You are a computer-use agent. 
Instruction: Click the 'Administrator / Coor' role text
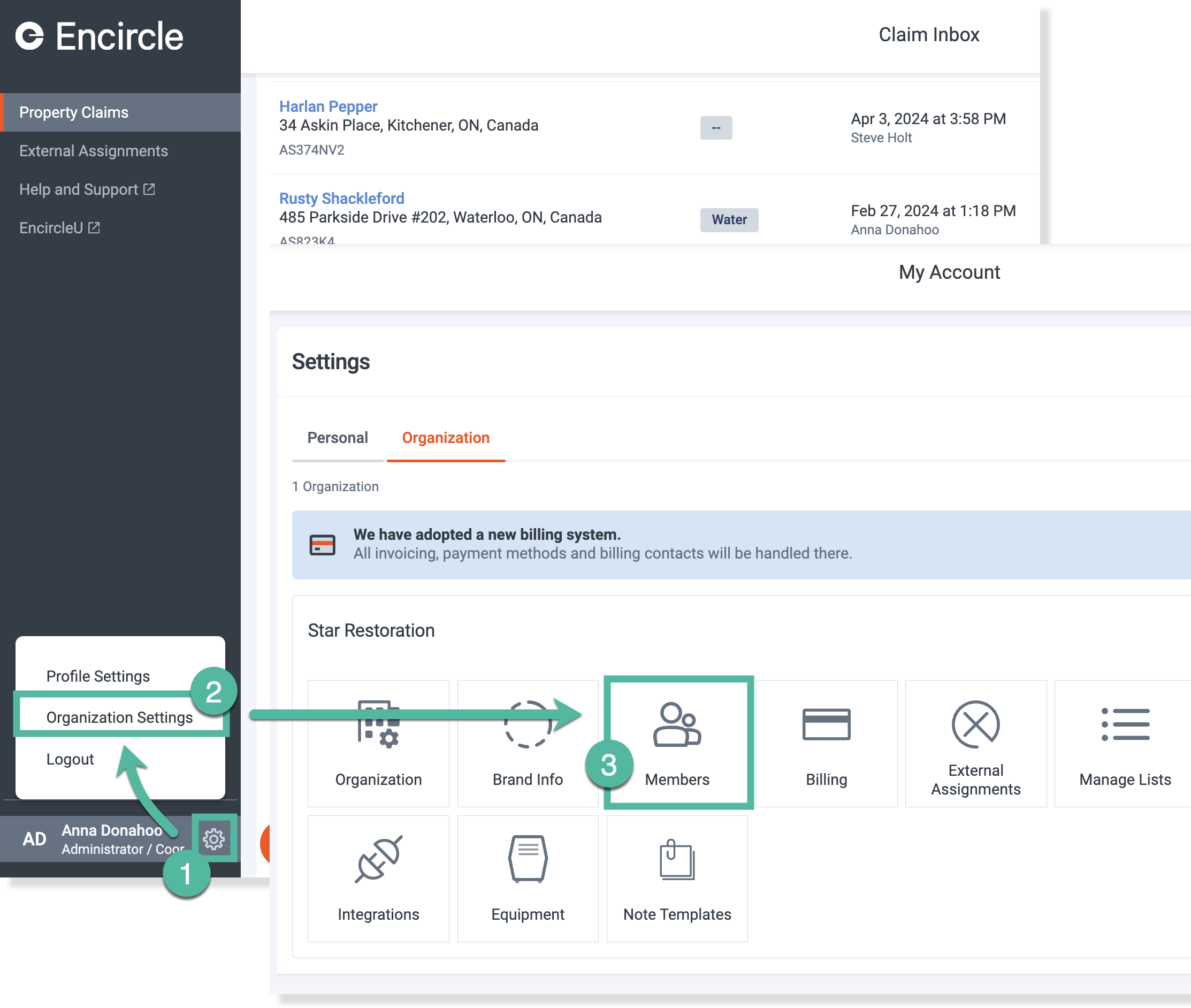[123, 849]
